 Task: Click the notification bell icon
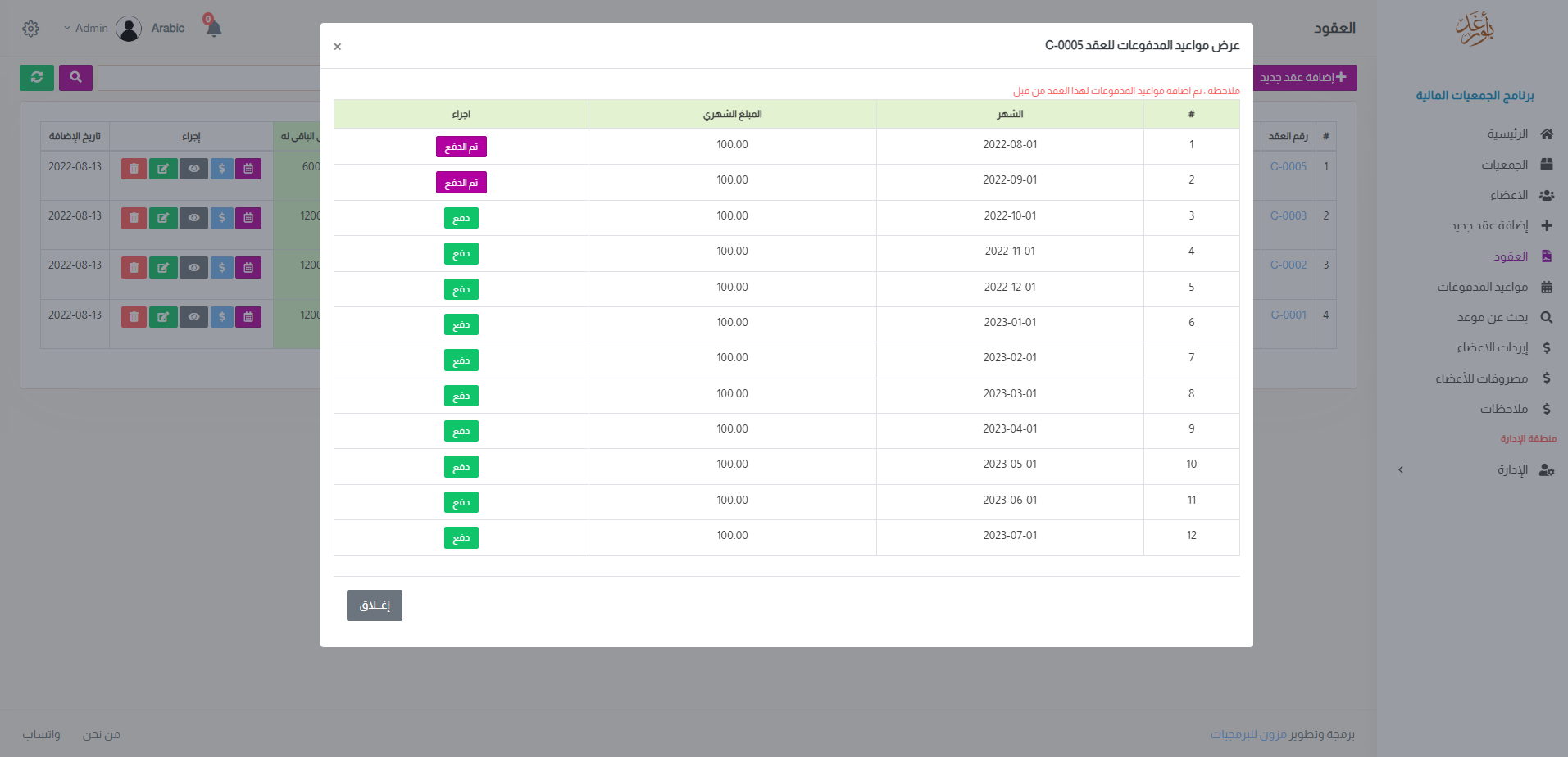214,29
